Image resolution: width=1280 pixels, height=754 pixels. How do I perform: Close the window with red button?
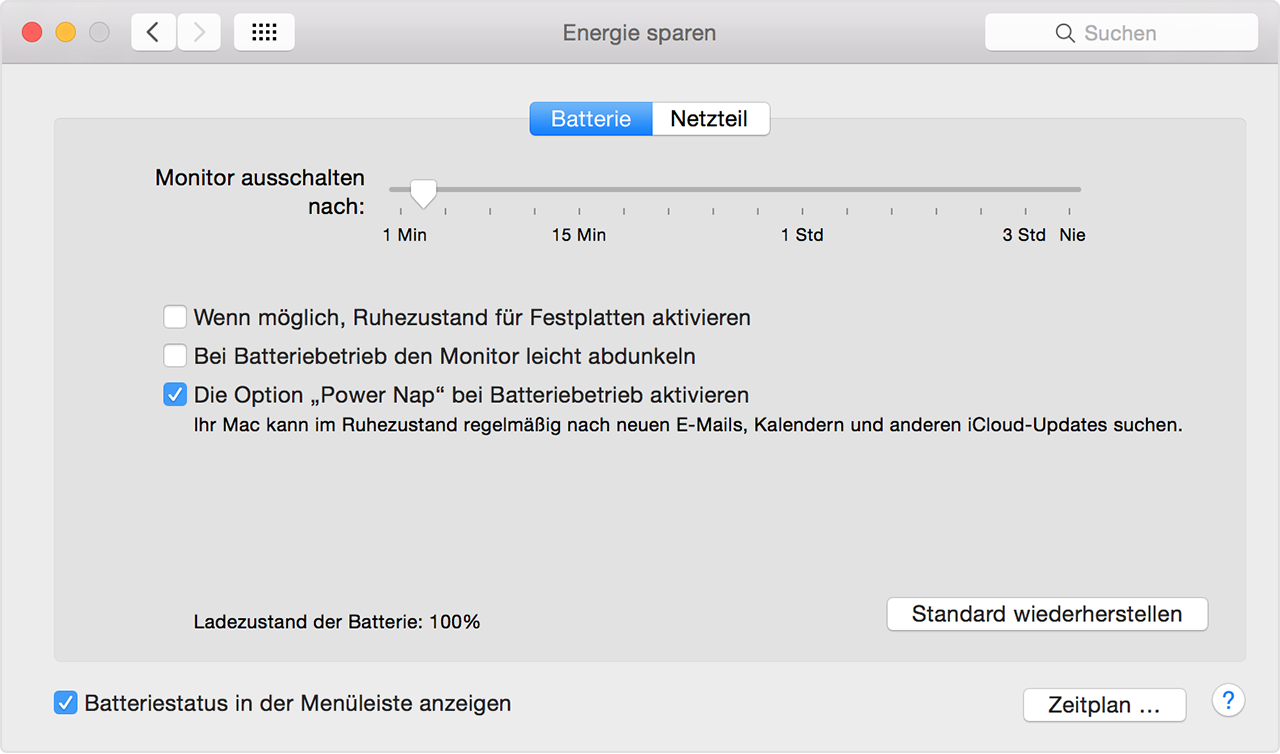click(32, 32)
